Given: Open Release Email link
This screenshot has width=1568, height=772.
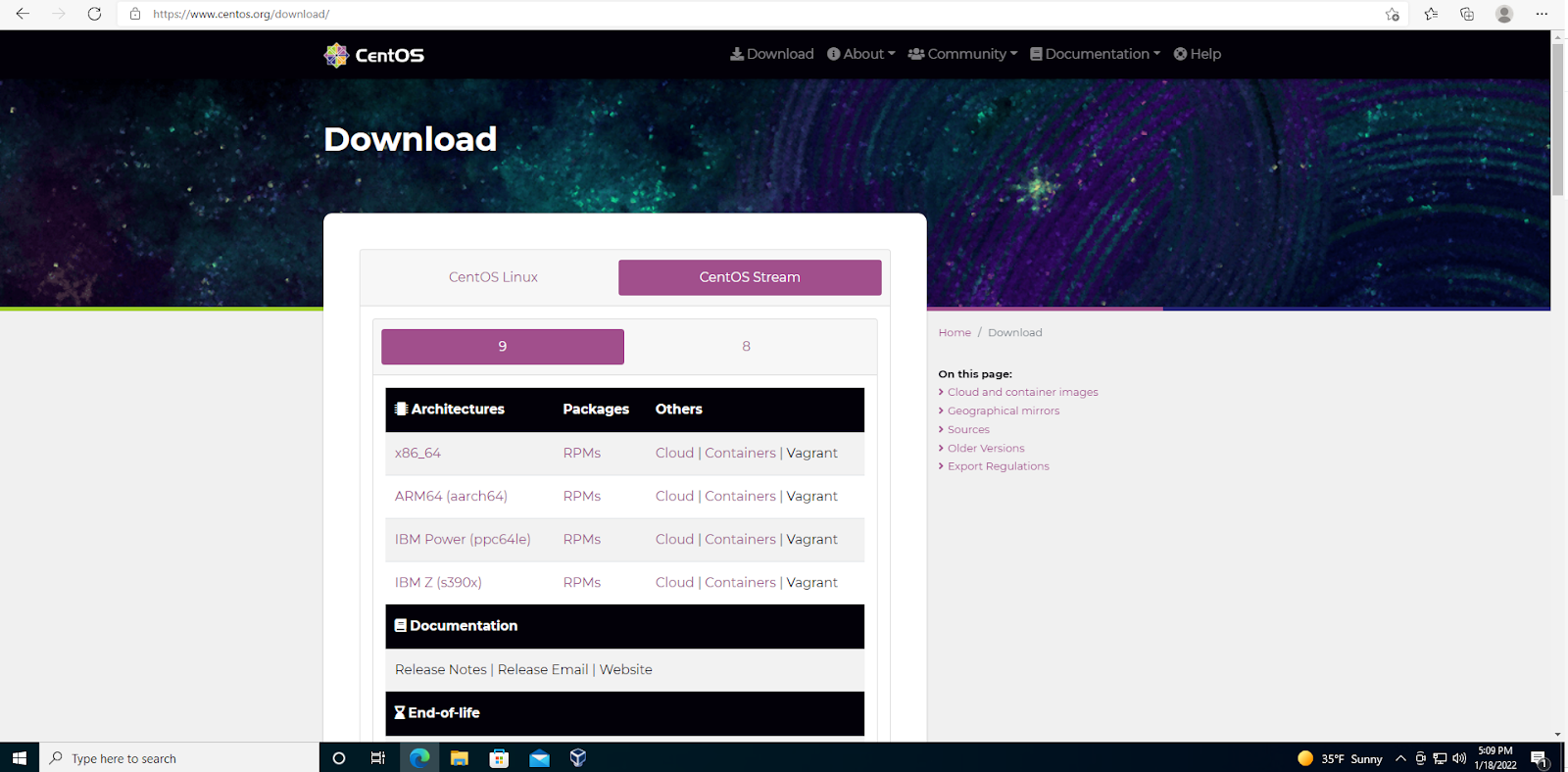Looking at the screenshot, I should pos(543,669).
